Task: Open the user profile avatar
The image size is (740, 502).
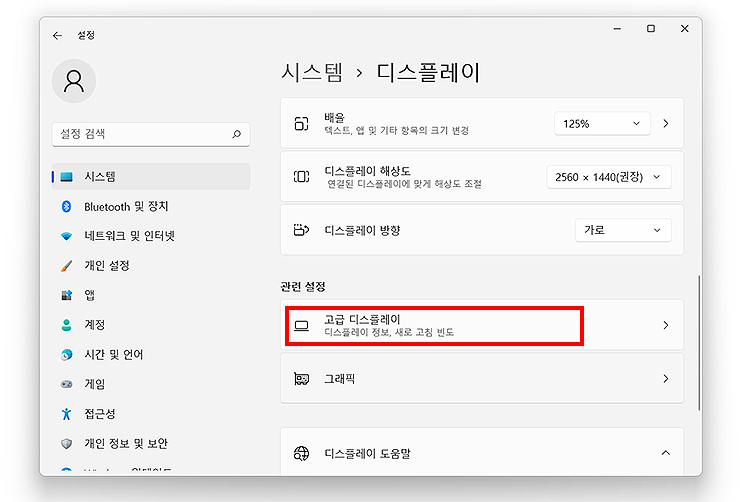Action: pos(74,81)
